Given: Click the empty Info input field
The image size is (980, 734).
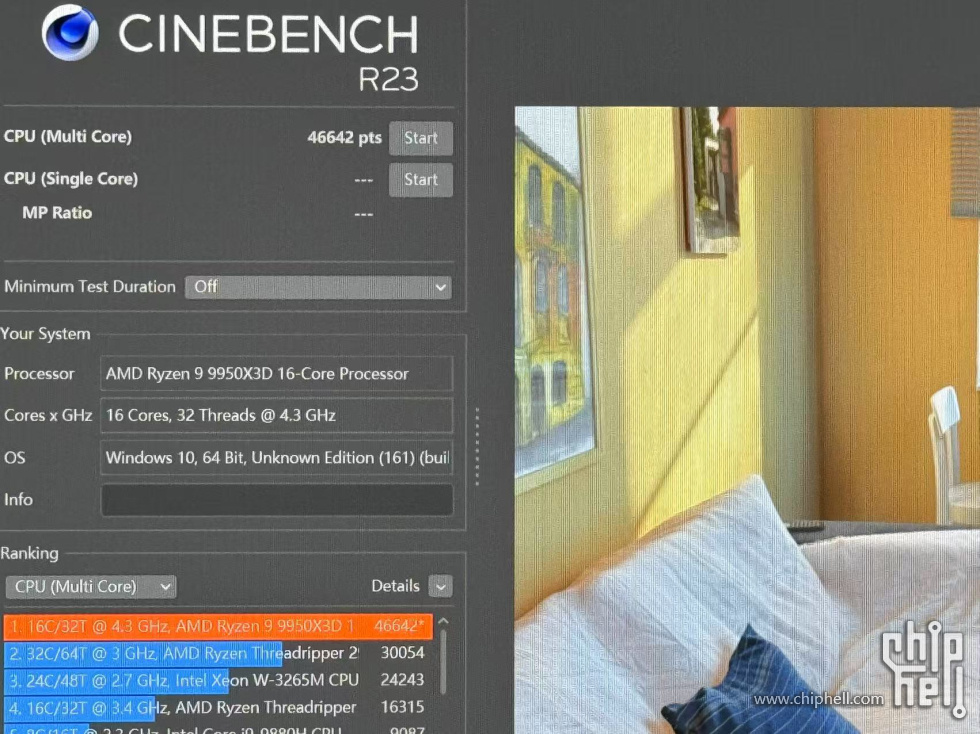Looking at the screenshot, I should coord(276,500).
